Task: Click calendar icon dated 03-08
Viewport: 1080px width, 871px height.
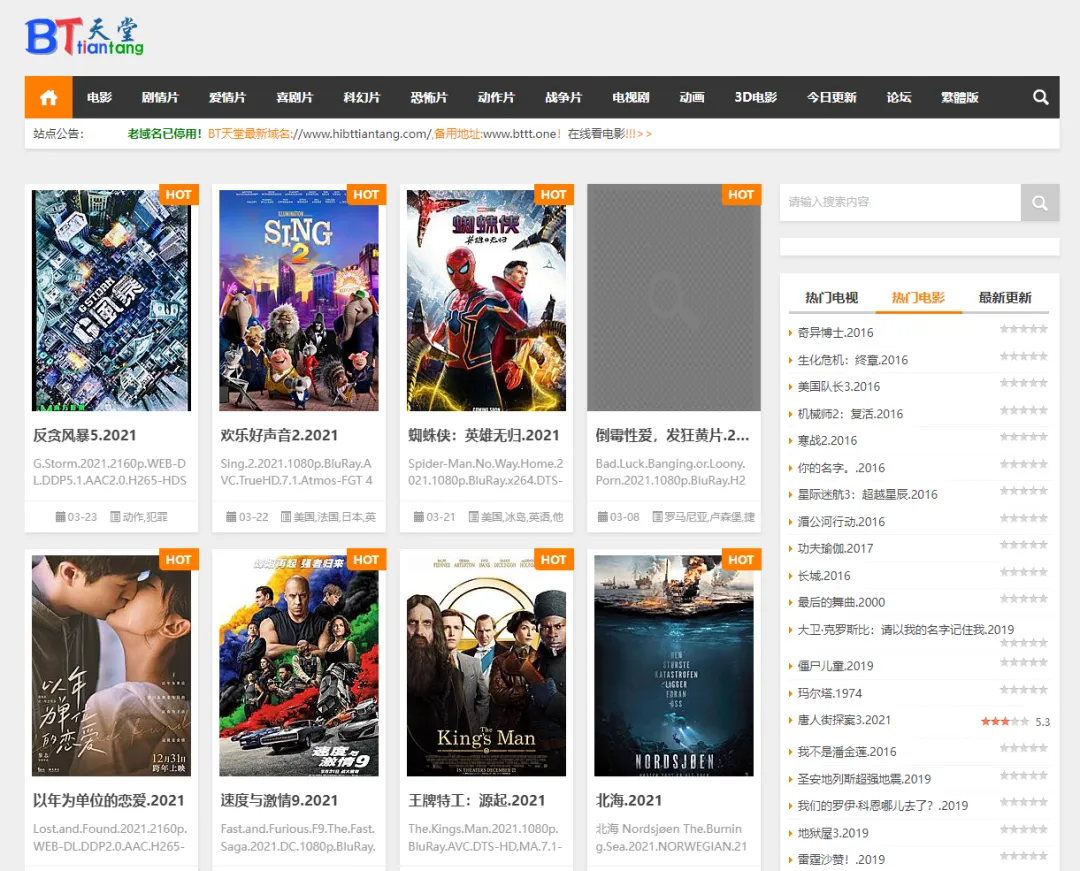Action: pos(603,516)
